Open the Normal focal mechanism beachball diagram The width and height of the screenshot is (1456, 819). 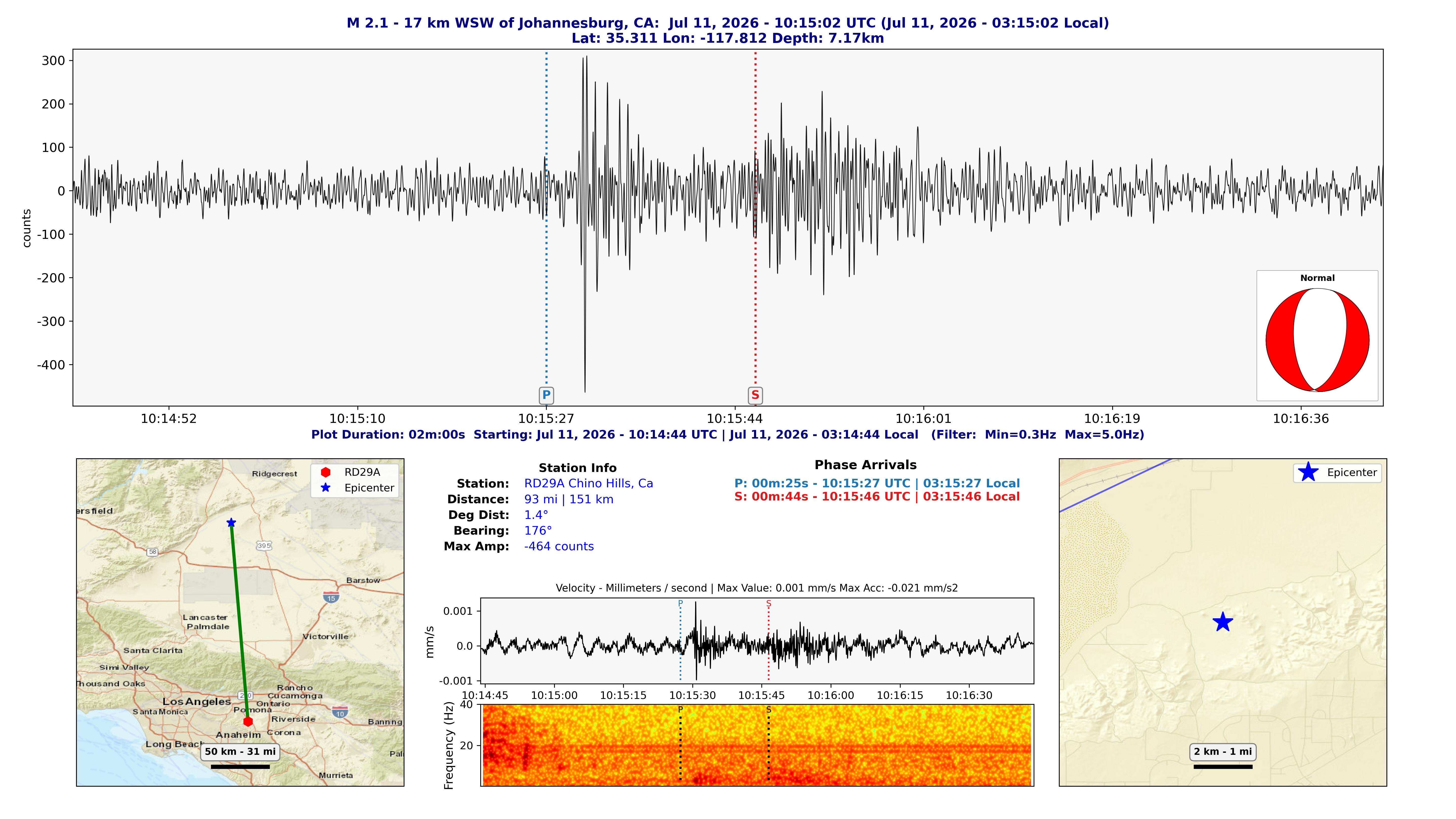[1317, 340]
